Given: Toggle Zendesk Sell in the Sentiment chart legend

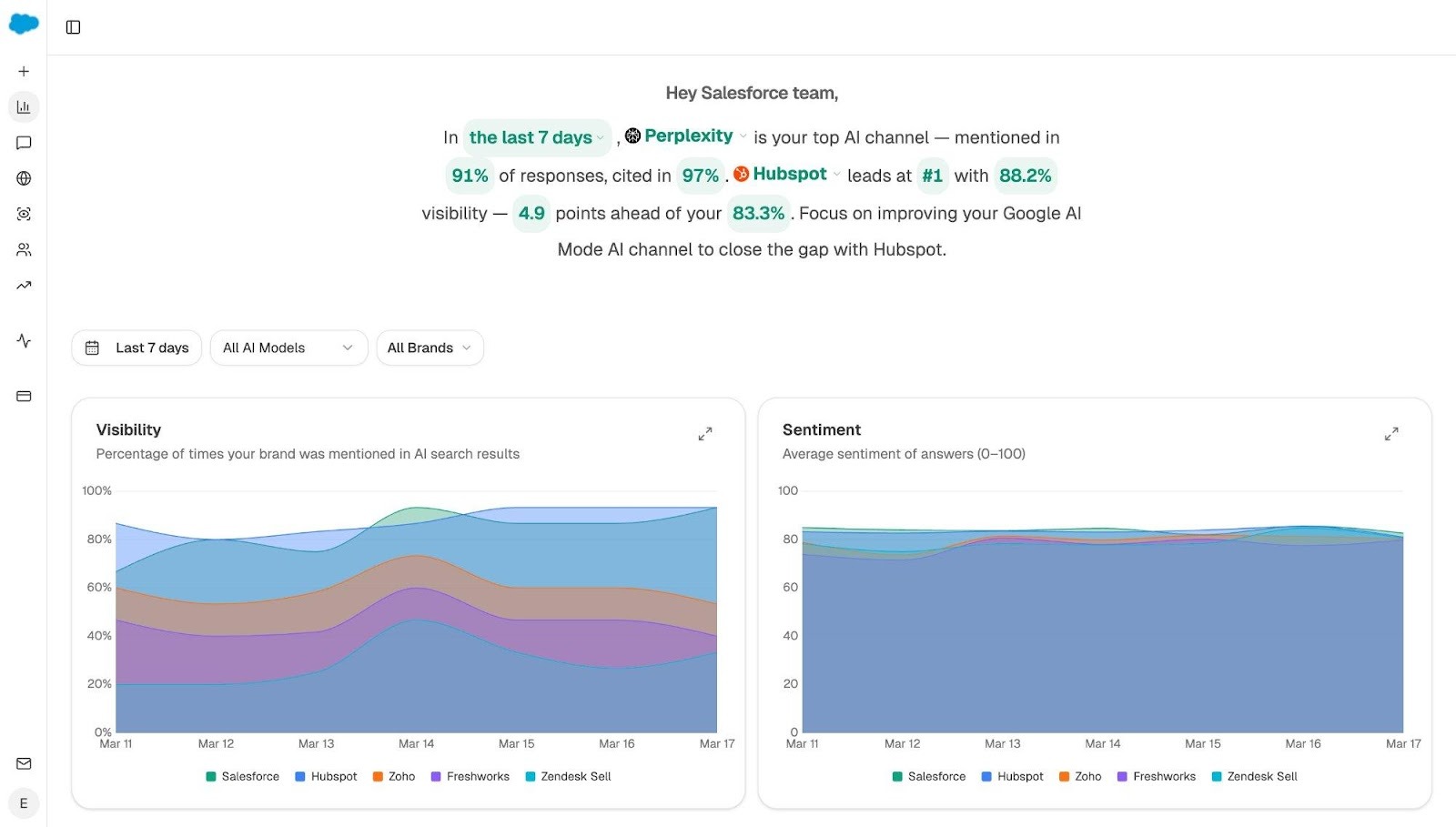Looking at the screenshot, I should point(1254,776).
